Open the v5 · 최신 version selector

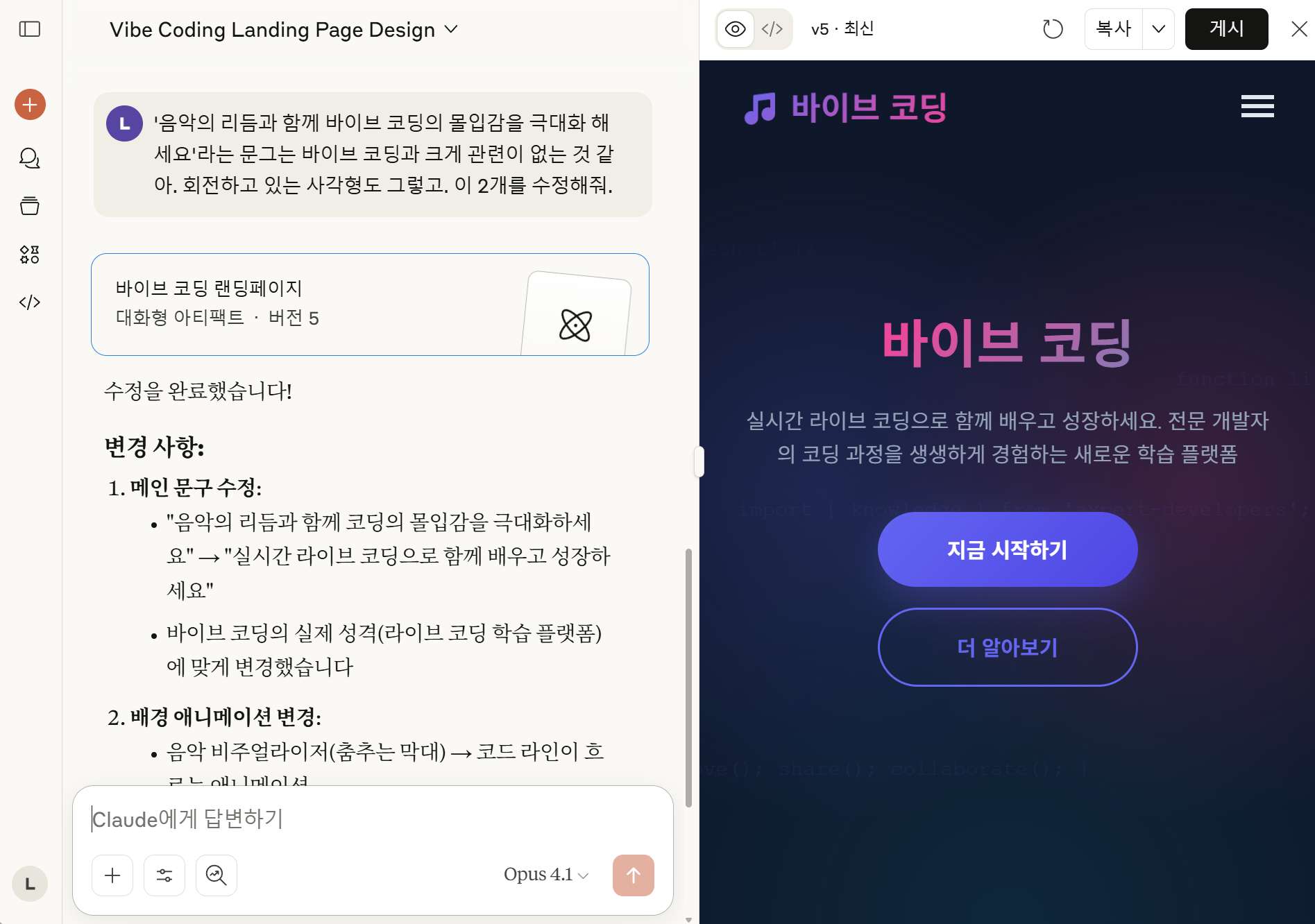pos(842,29)
